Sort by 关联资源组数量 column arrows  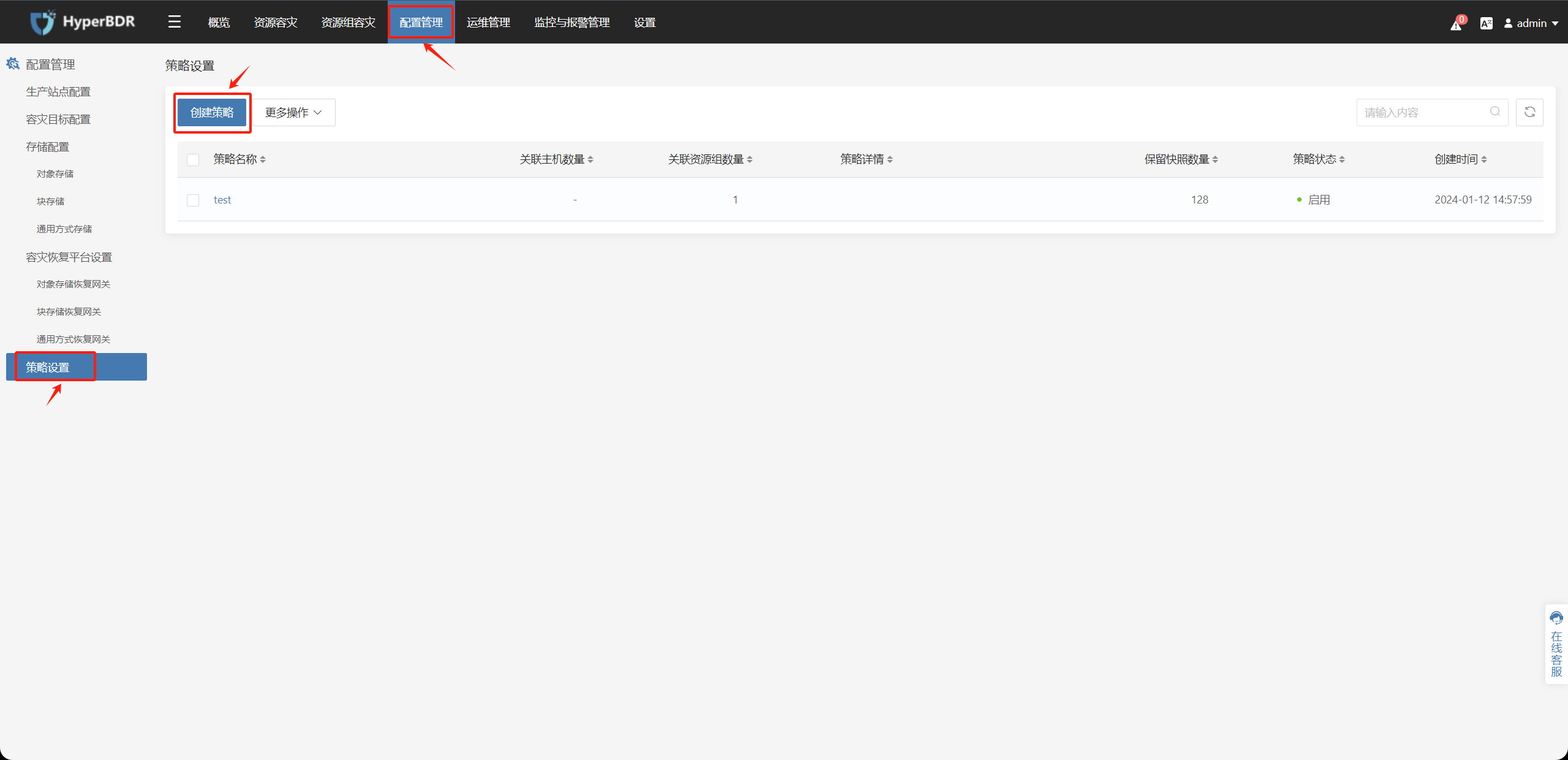click(x=750, y=159)
